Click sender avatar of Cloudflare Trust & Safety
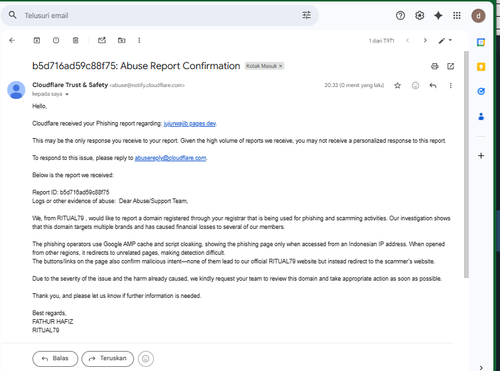 [16, 90]
